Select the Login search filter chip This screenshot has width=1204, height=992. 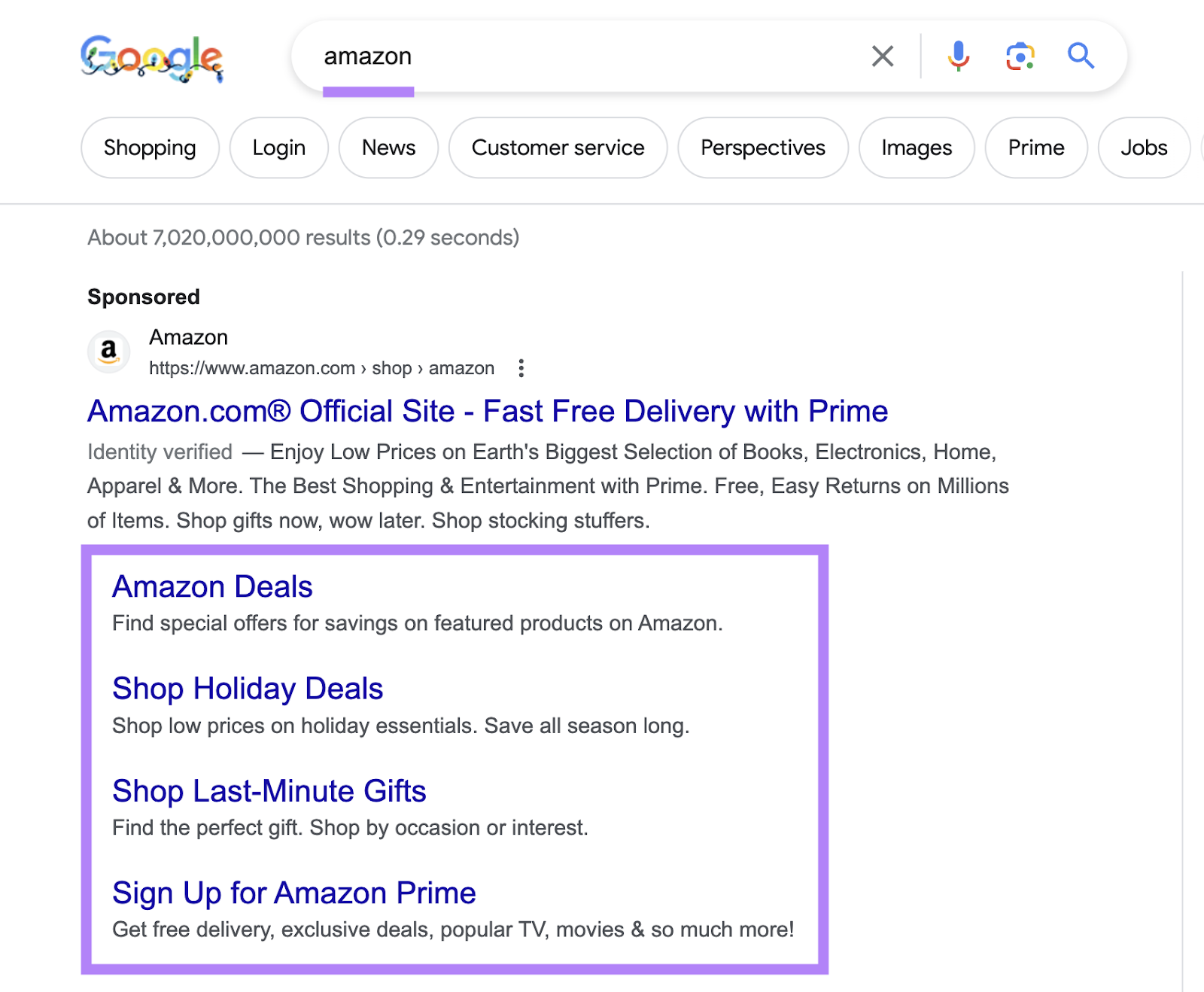pos(279,148)
